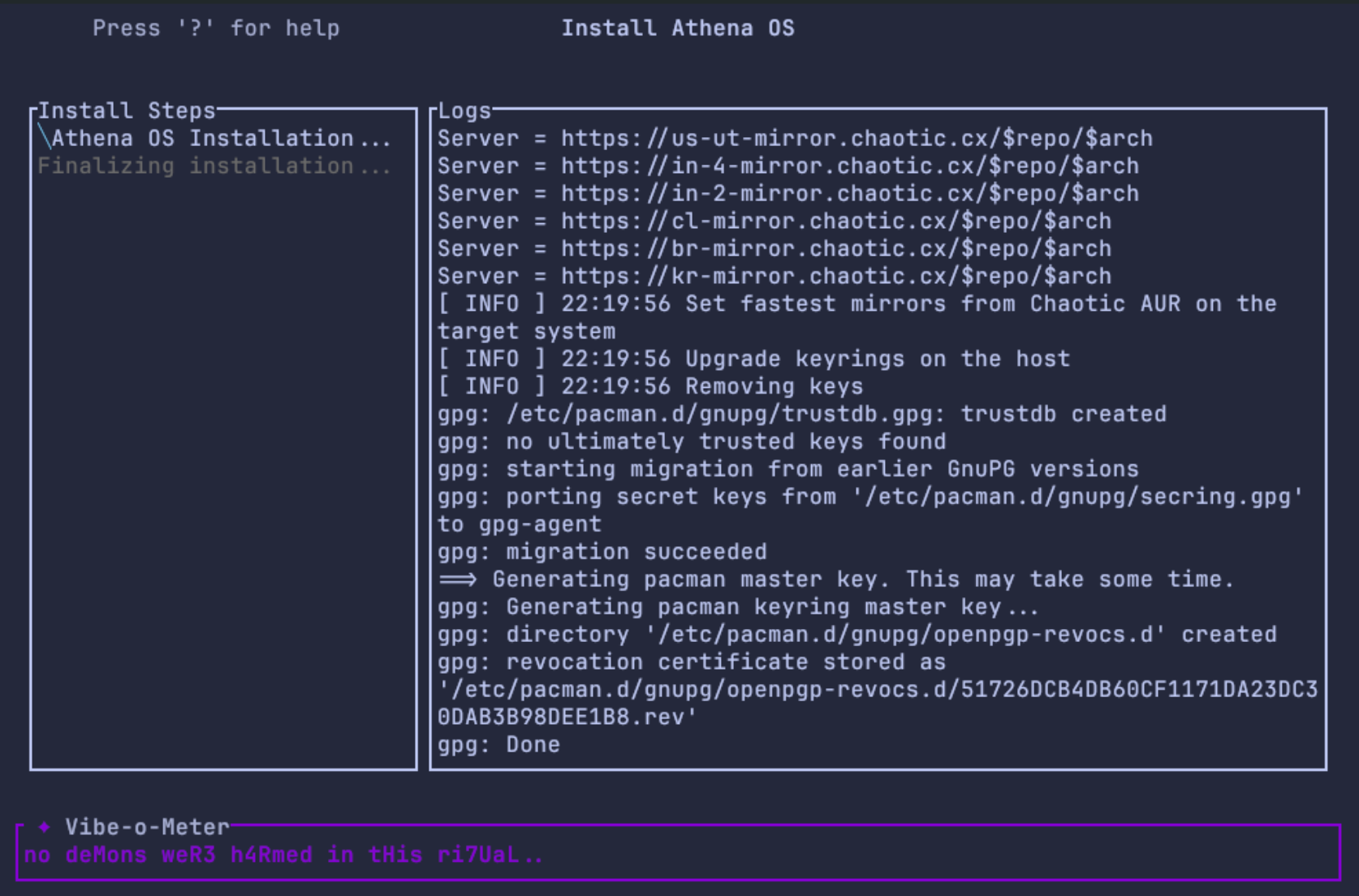The height and width of the screenshot is (896, 1359).
Task: Click the "Press '?' for help" hint
Action: 216,28
